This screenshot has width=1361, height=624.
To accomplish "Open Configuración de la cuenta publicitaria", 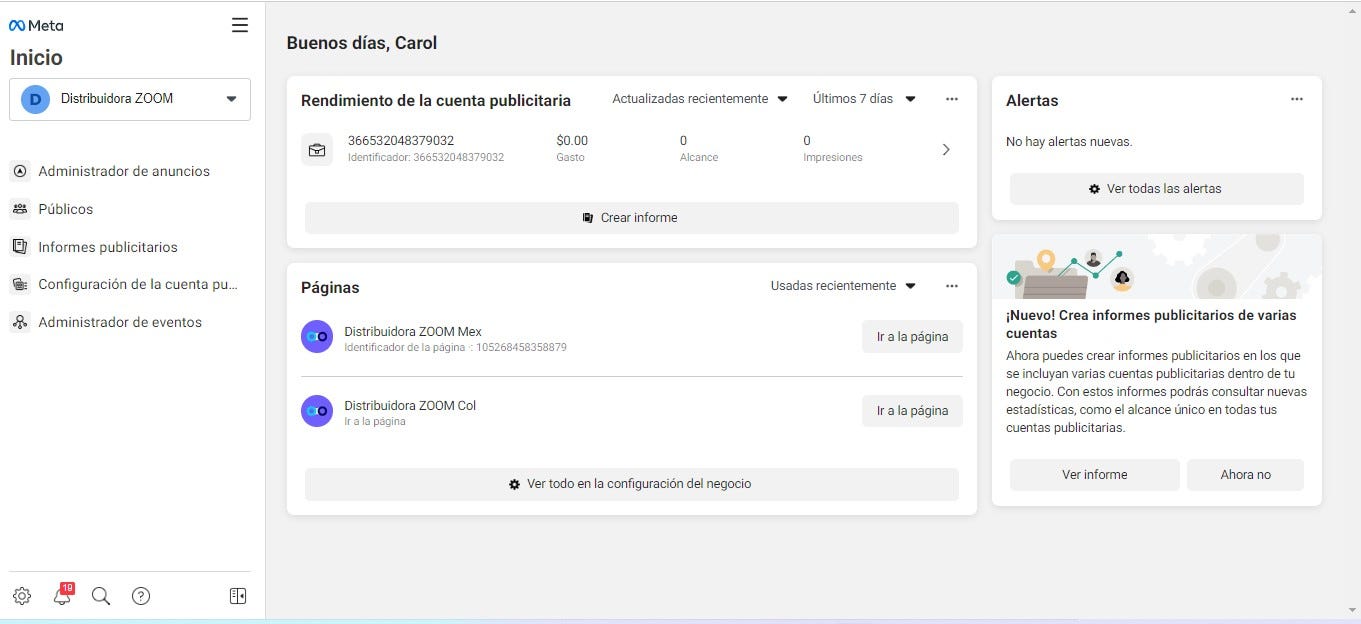I will click(x=138, y=285).
